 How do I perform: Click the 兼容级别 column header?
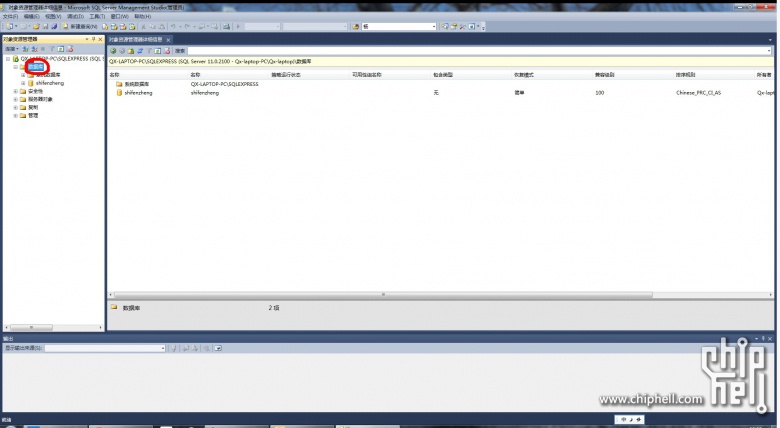604,75
